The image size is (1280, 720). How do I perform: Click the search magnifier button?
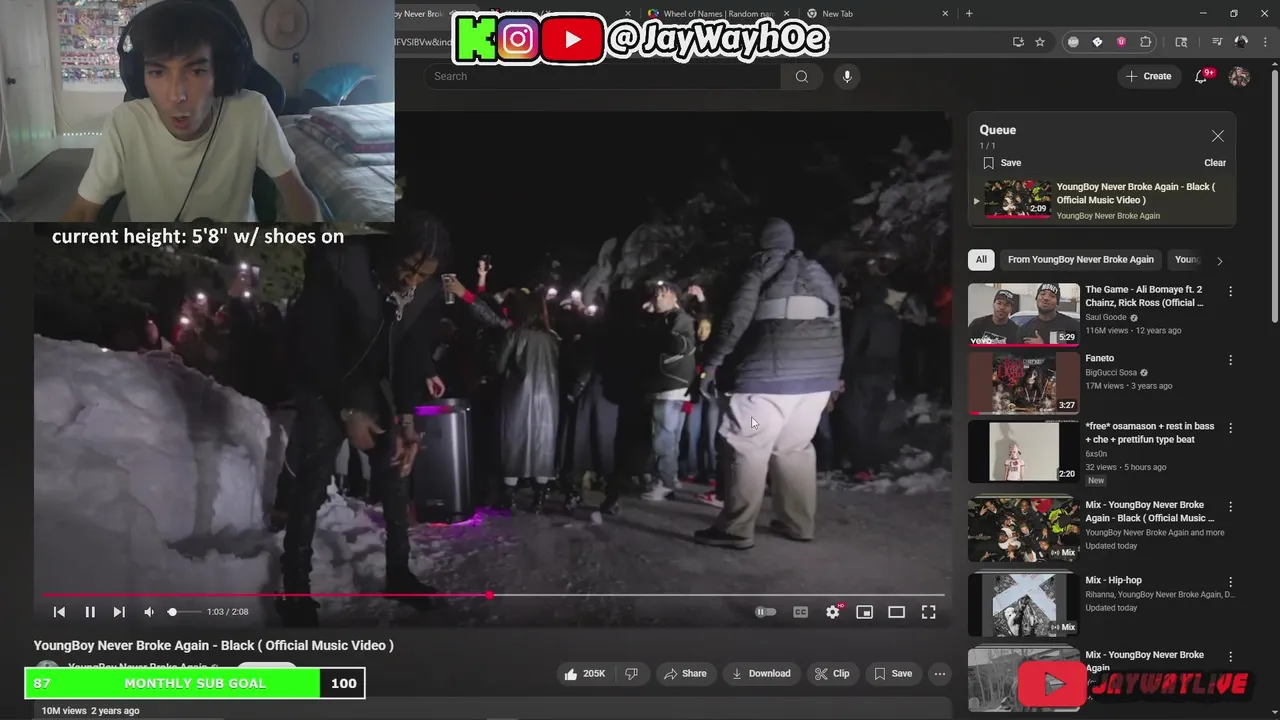[x=801, y=76]
